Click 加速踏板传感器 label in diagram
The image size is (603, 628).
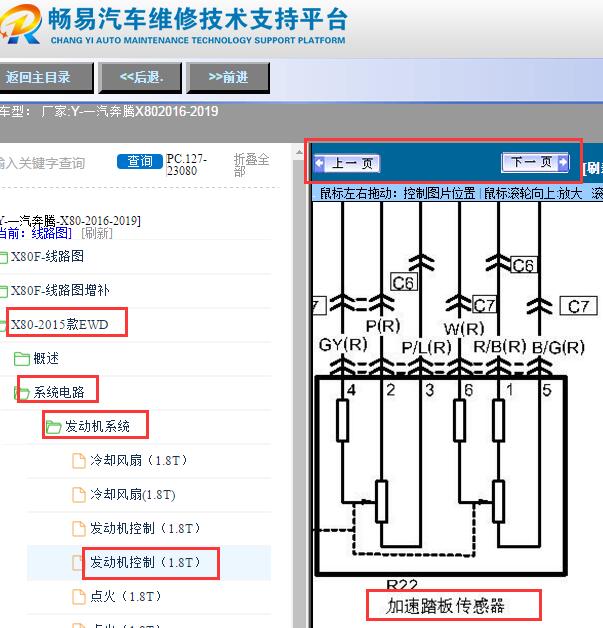445,606
